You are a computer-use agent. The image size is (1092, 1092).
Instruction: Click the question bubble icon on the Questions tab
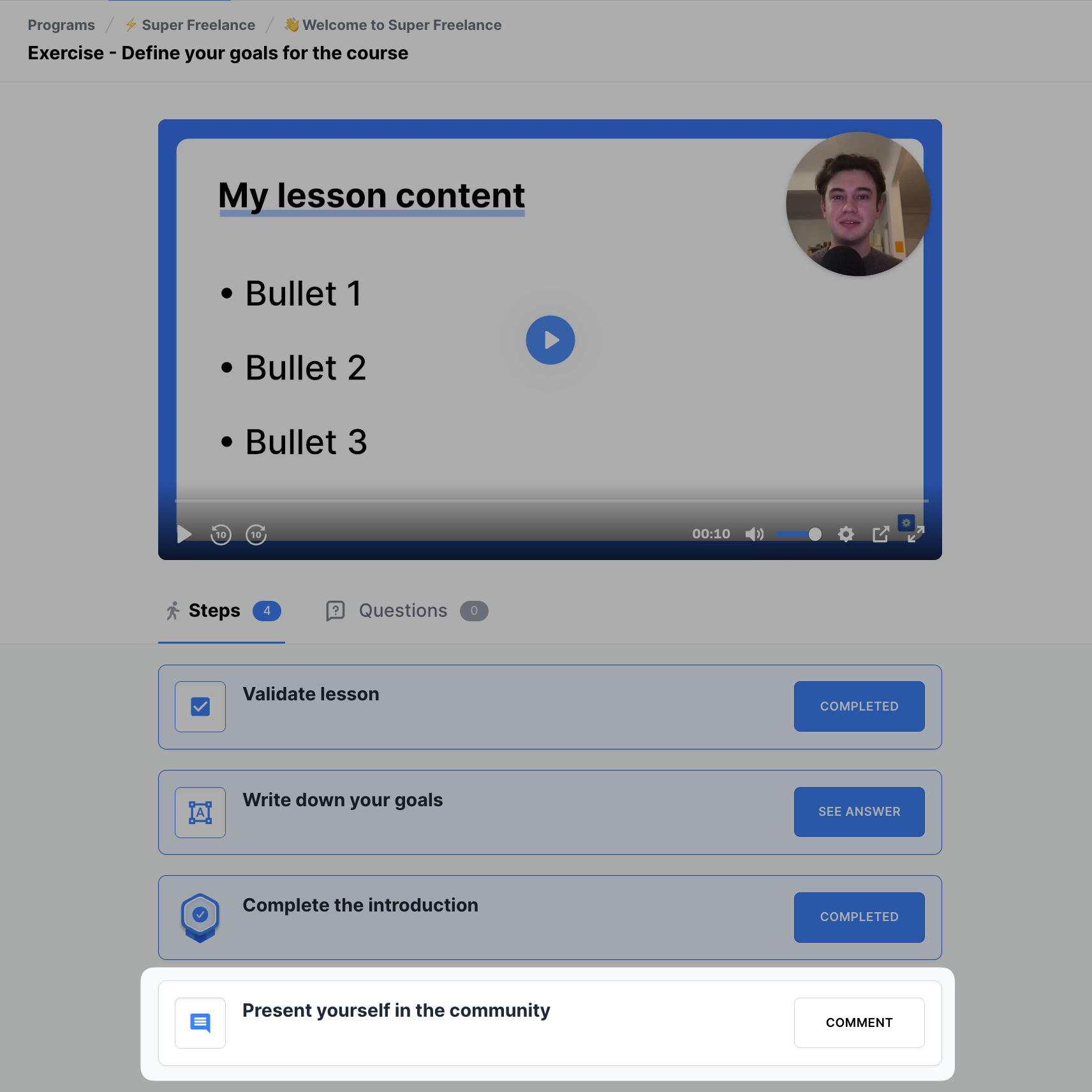coord(336,611)
